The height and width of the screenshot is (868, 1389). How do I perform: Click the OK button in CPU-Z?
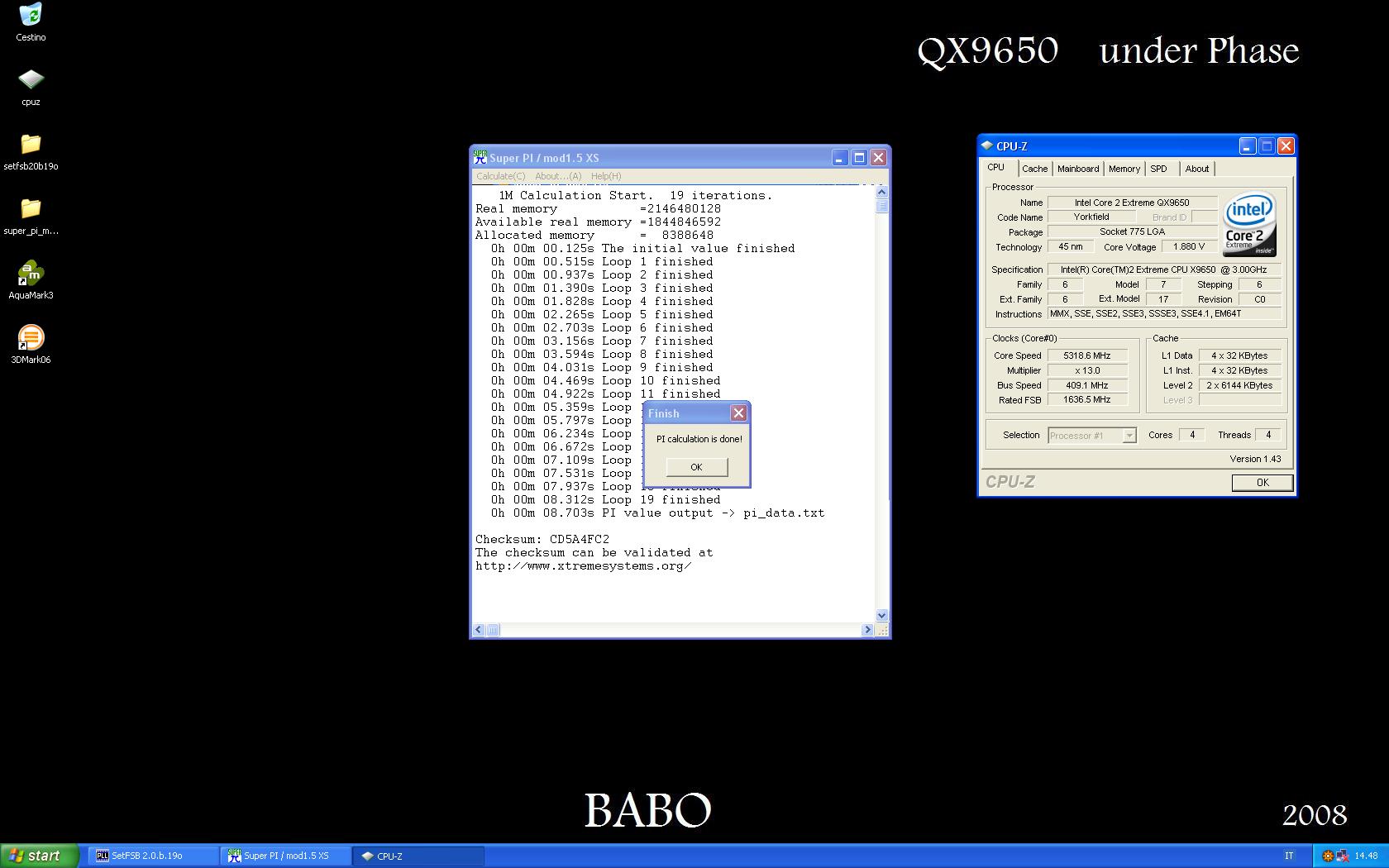coord(1262,483)
